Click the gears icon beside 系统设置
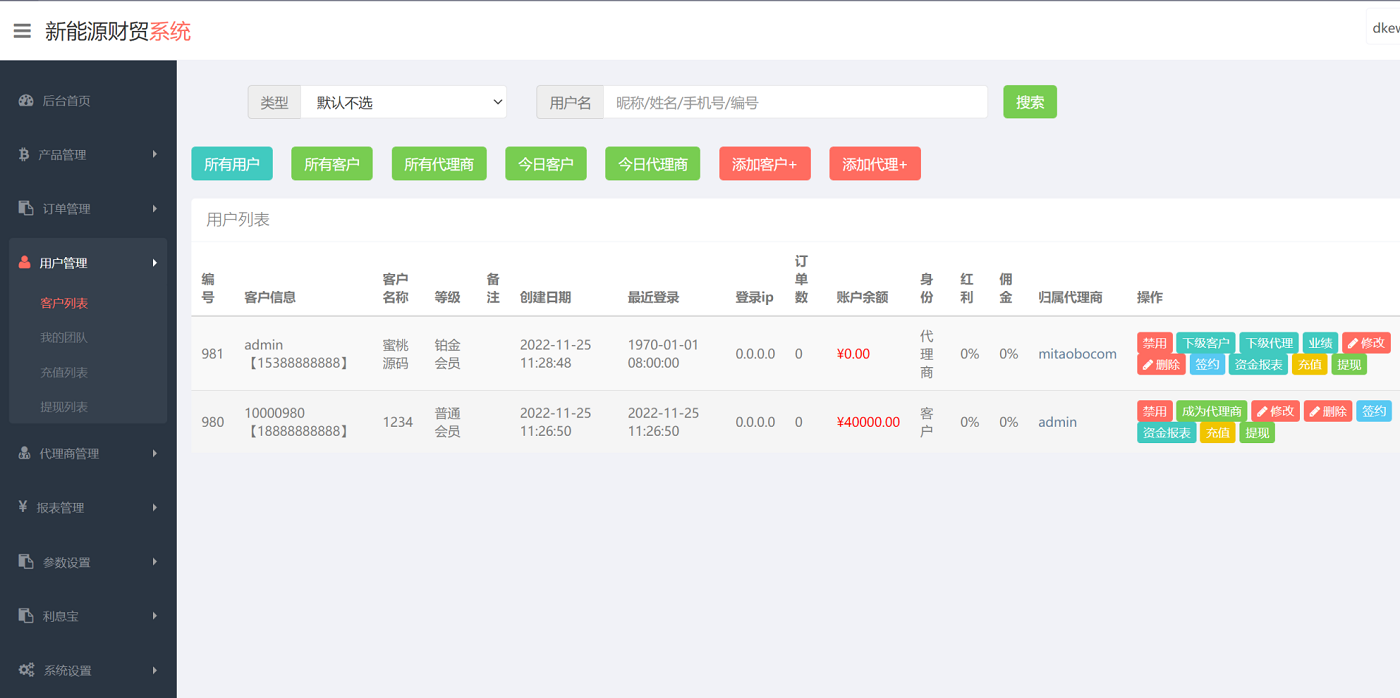Screen dimensions: 1400x698 (x=26, y=670)
